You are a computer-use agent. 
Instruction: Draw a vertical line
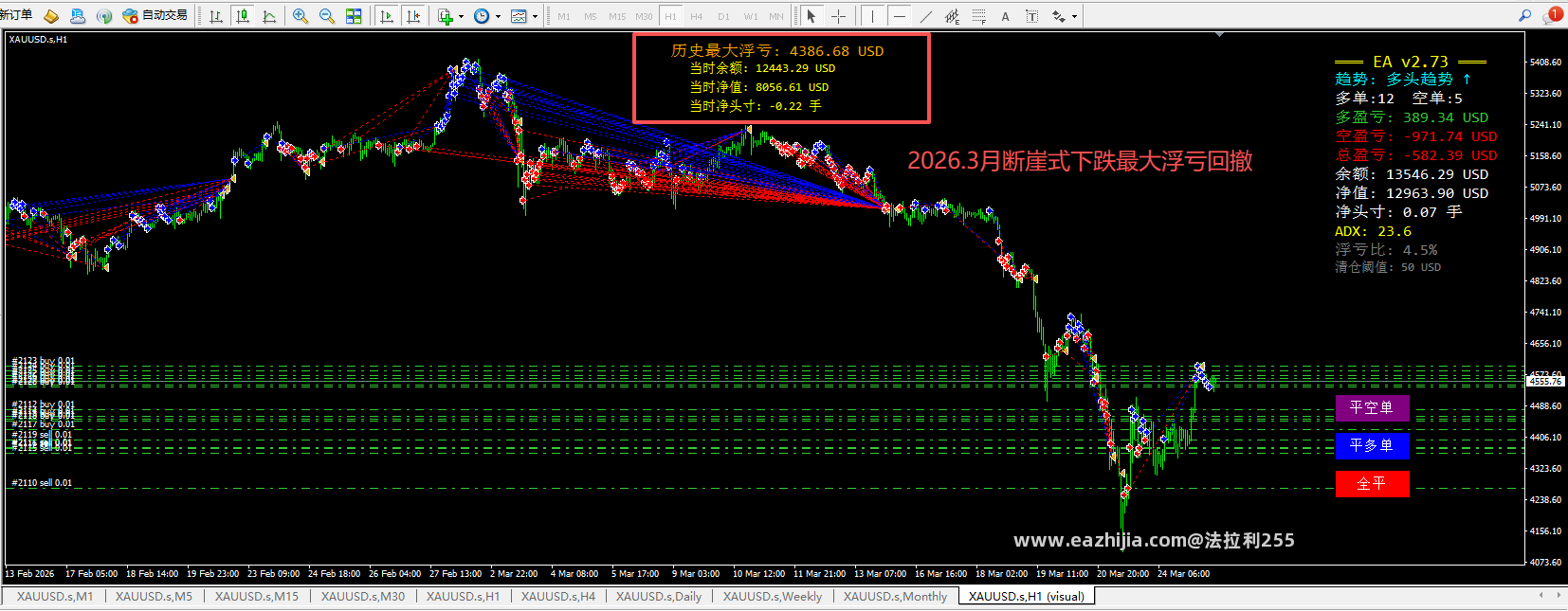[x=872, y=16]
